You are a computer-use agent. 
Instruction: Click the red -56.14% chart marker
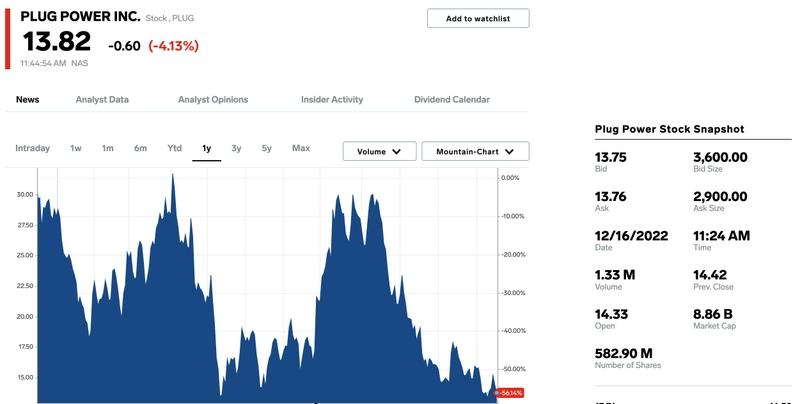[510, 393]
